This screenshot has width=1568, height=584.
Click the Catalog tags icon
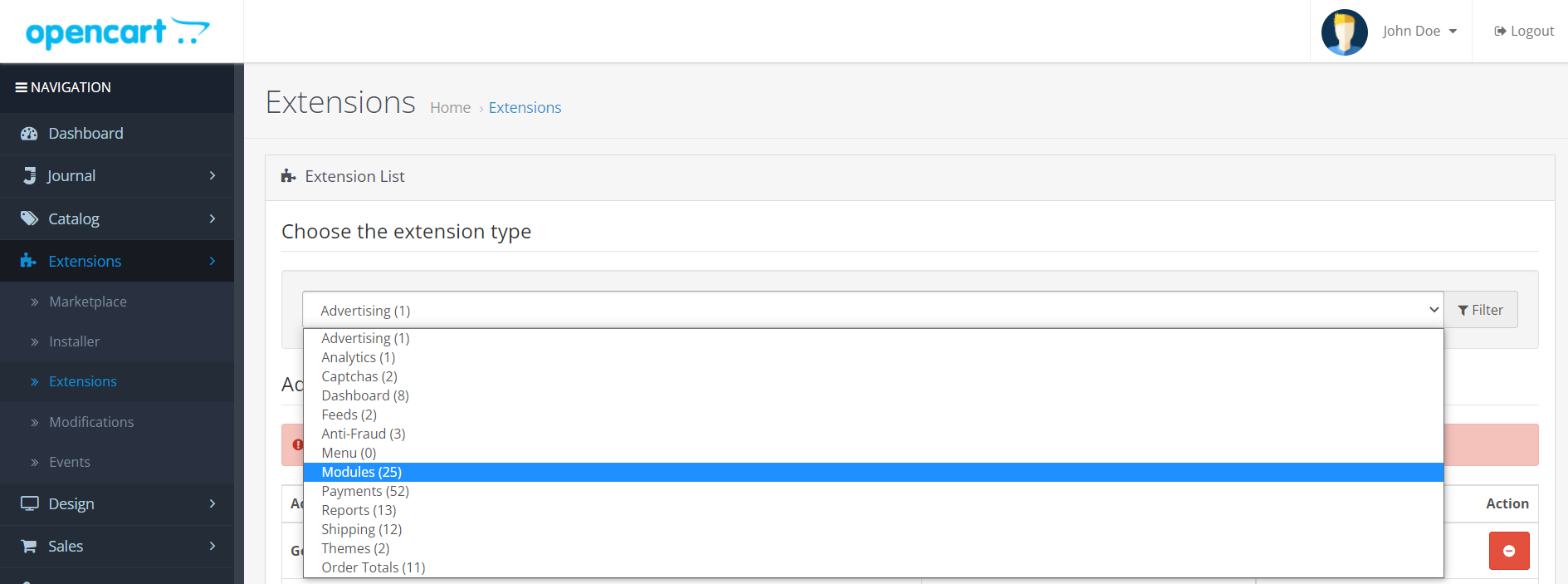(x=30, y=218)
